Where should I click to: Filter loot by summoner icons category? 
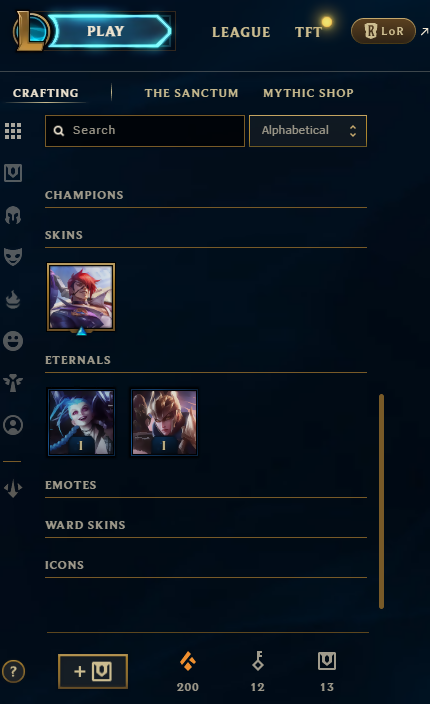coord(13,425)
